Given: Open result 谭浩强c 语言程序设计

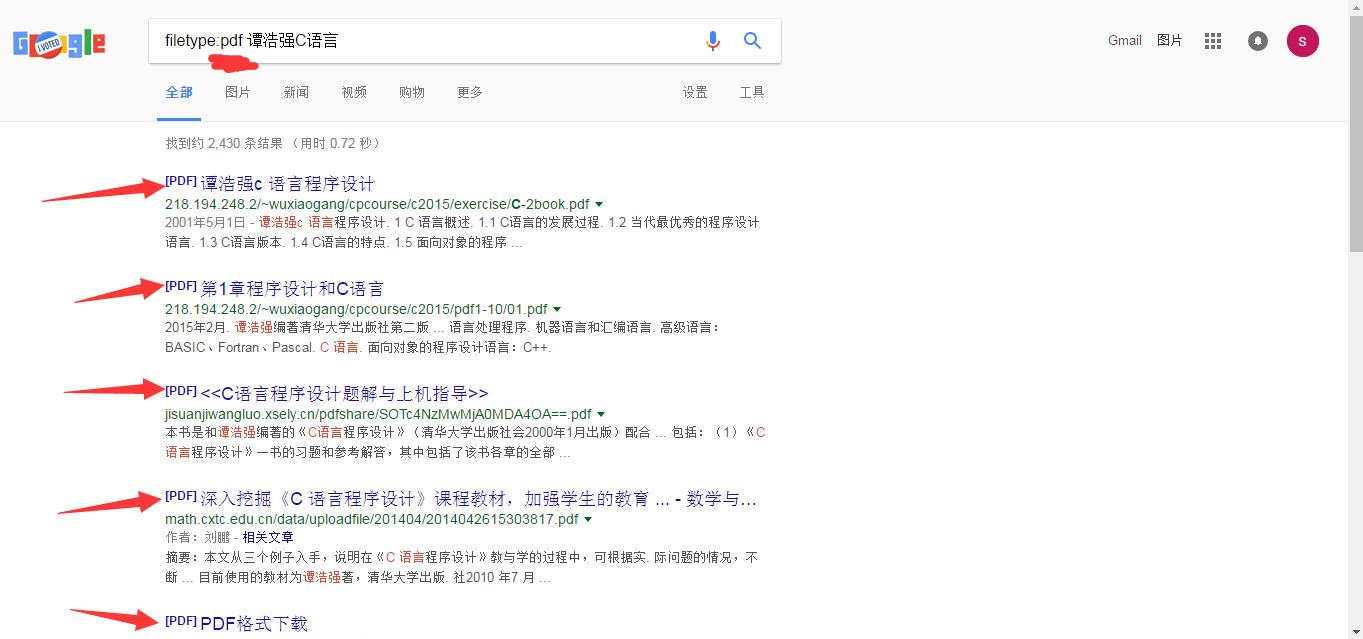Looking at the screenshot, I should [288, 184].
